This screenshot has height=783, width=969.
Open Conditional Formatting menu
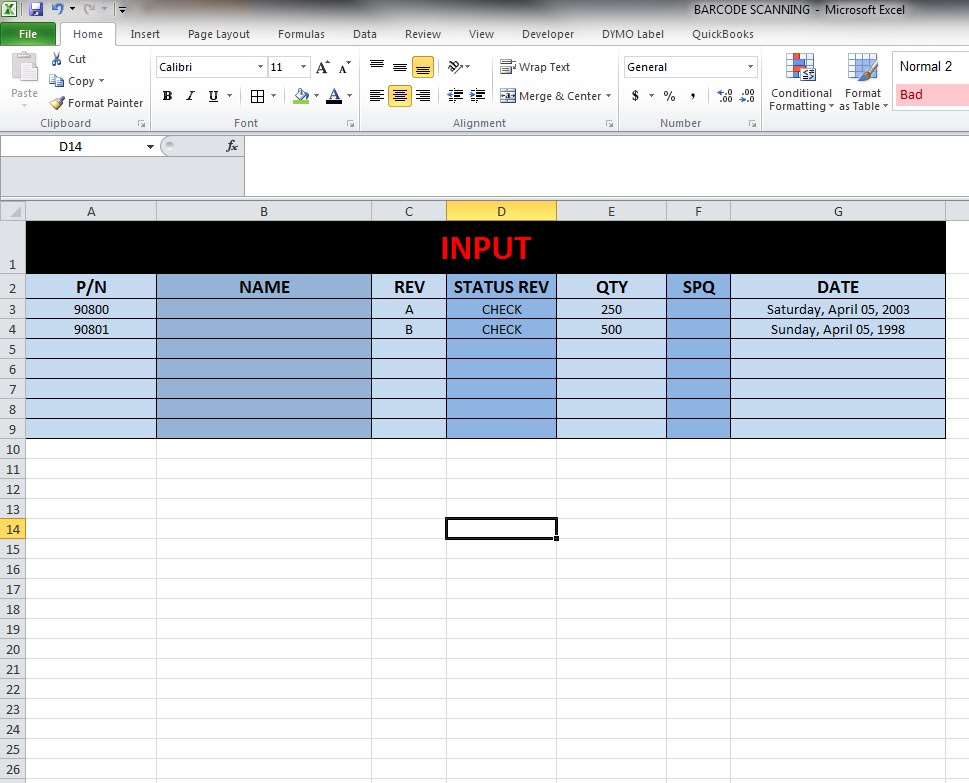pos(801,82)
